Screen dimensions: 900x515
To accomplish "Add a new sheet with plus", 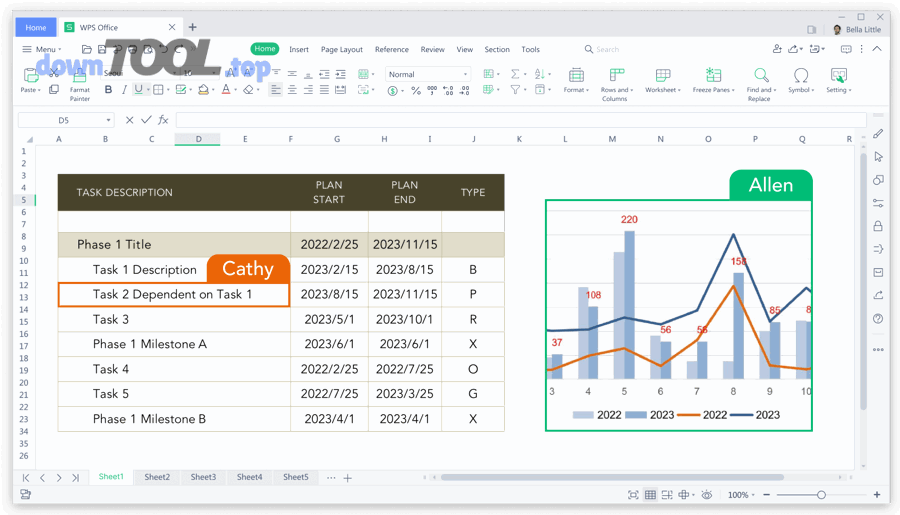I will pyautogui.click(x=347, y=478).
